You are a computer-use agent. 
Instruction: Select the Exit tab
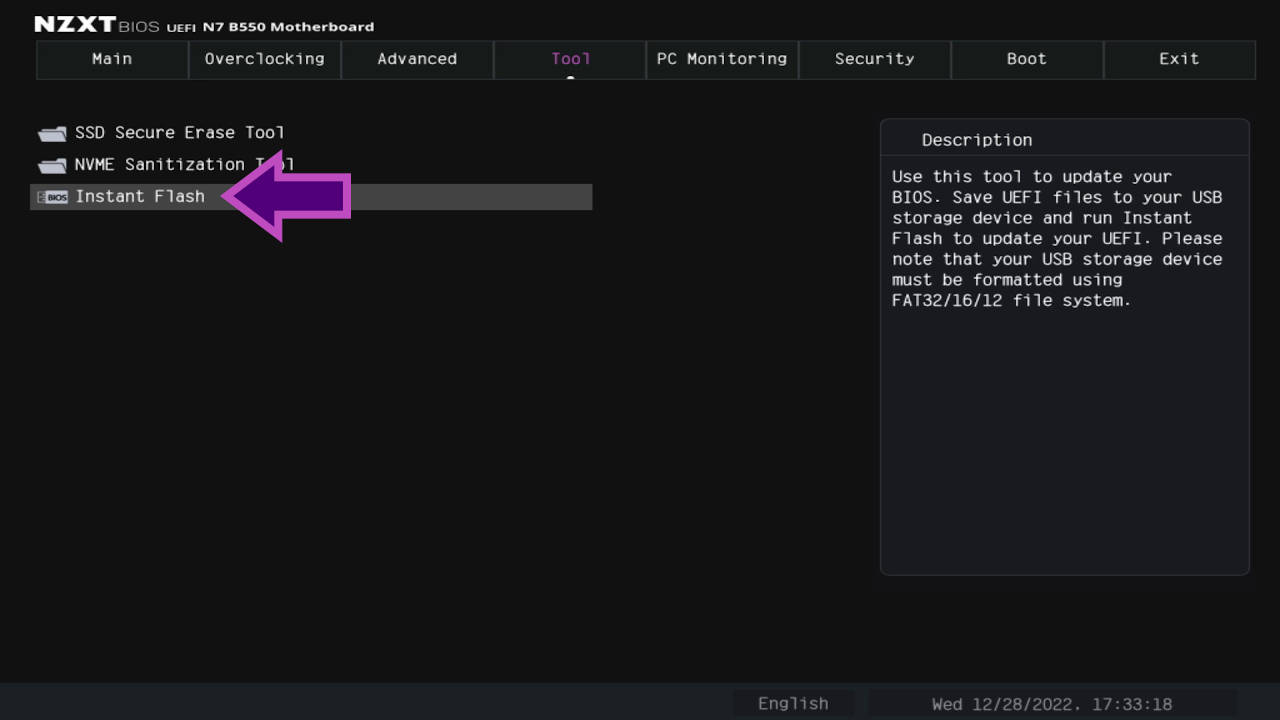(x=1179, y=59)
